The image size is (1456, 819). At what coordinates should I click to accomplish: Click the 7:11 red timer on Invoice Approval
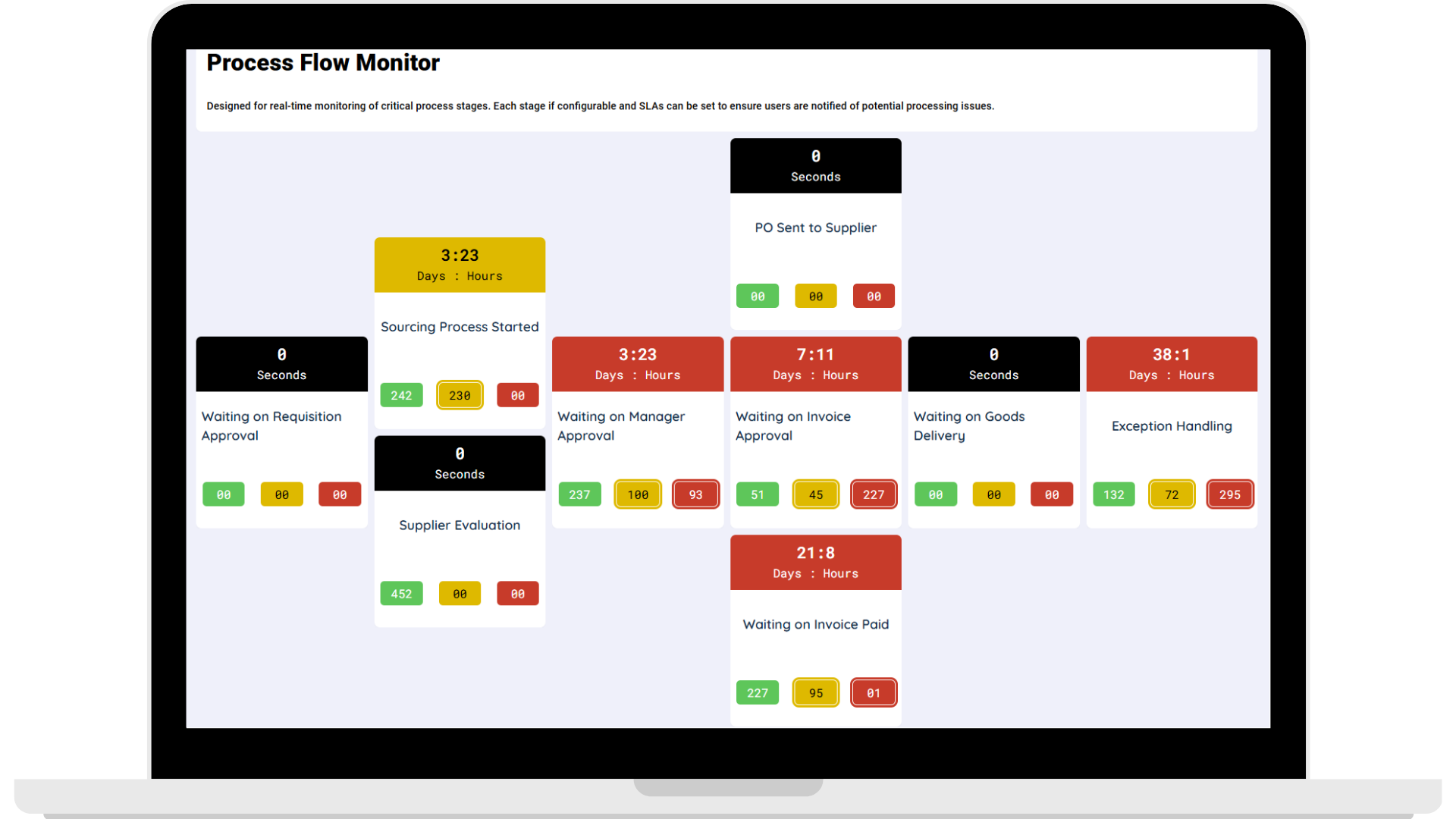[x=816, y=364]
